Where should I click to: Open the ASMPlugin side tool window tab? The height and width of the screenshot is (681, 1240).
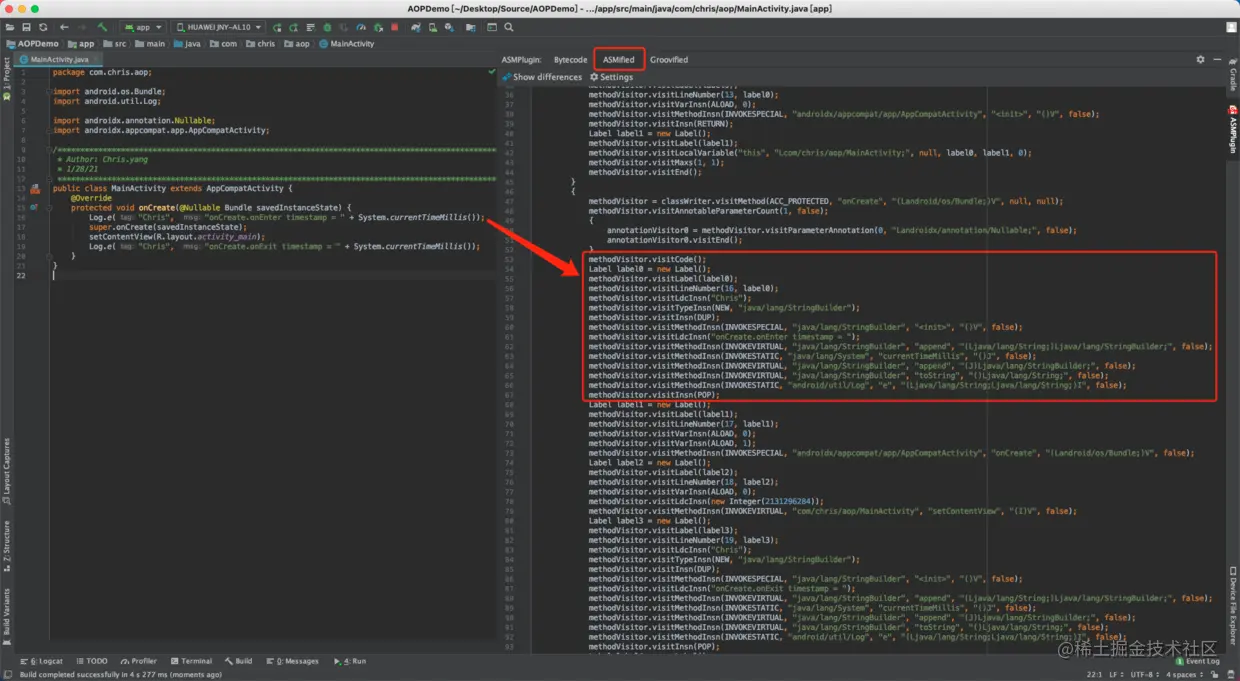[1233, 129]
